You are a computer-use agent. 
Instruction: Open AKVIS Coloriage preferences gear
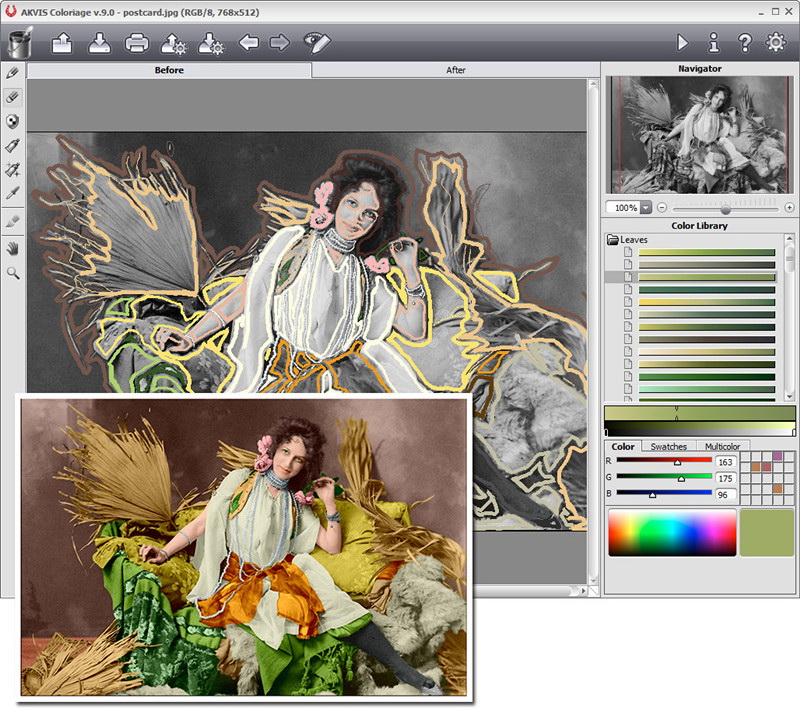tap(775, 43)
